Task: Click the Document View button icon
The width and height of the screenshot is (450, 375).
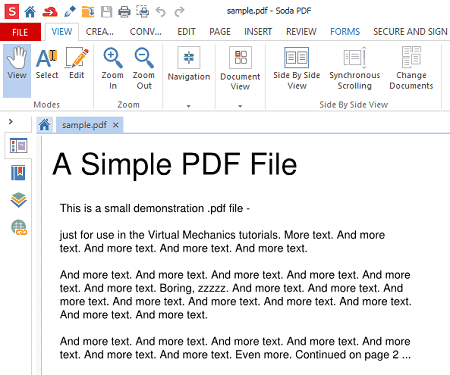Action: pos(240,57)
